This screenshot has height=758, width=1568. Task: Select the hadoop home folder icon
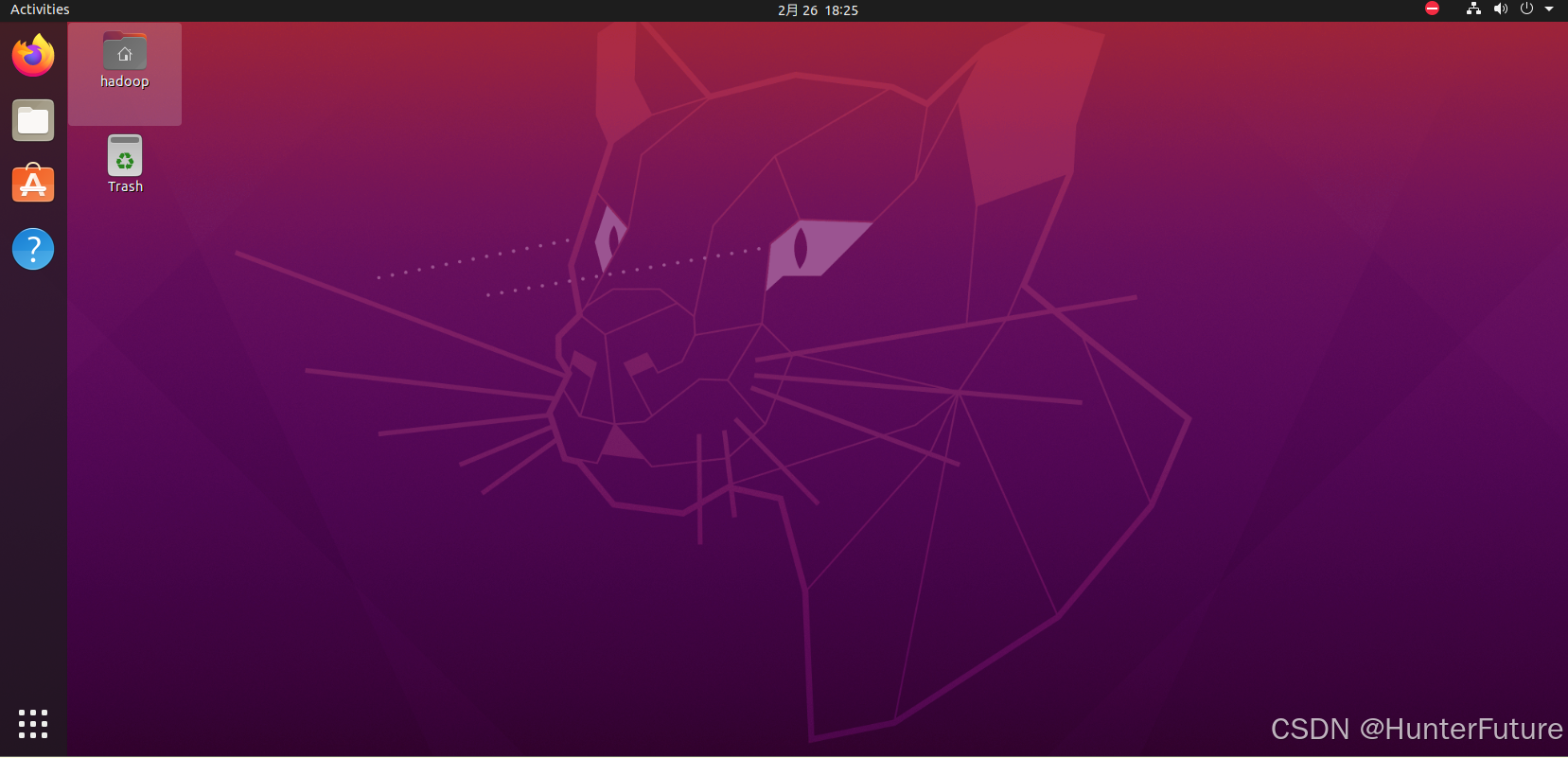125,51
